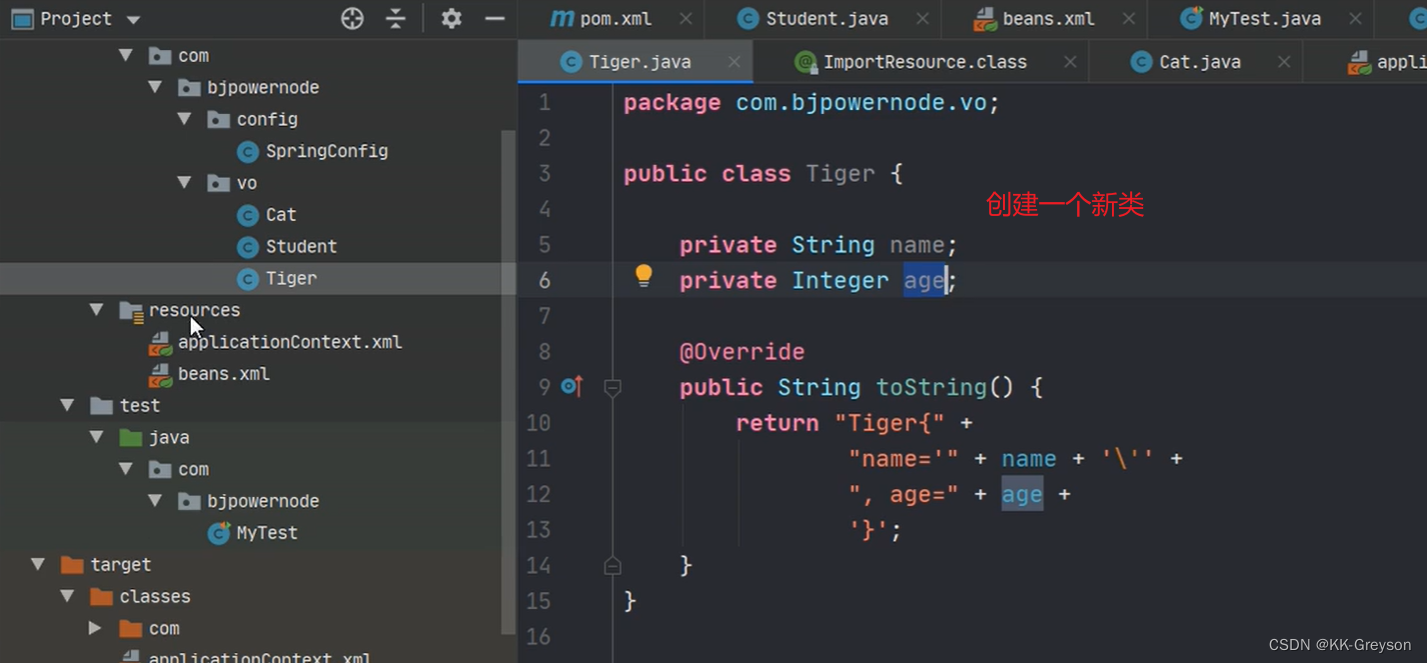Viewport: 1427px width, 663px height.
Task: Click the @Override annotation
Action: point(742,352)
